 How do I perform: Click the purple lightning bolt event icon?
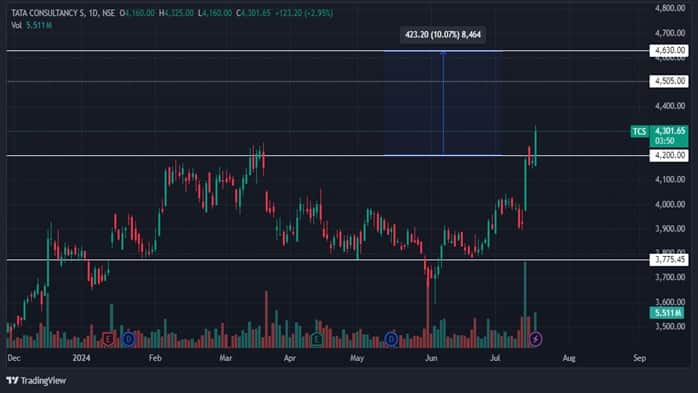coord(536,339)
